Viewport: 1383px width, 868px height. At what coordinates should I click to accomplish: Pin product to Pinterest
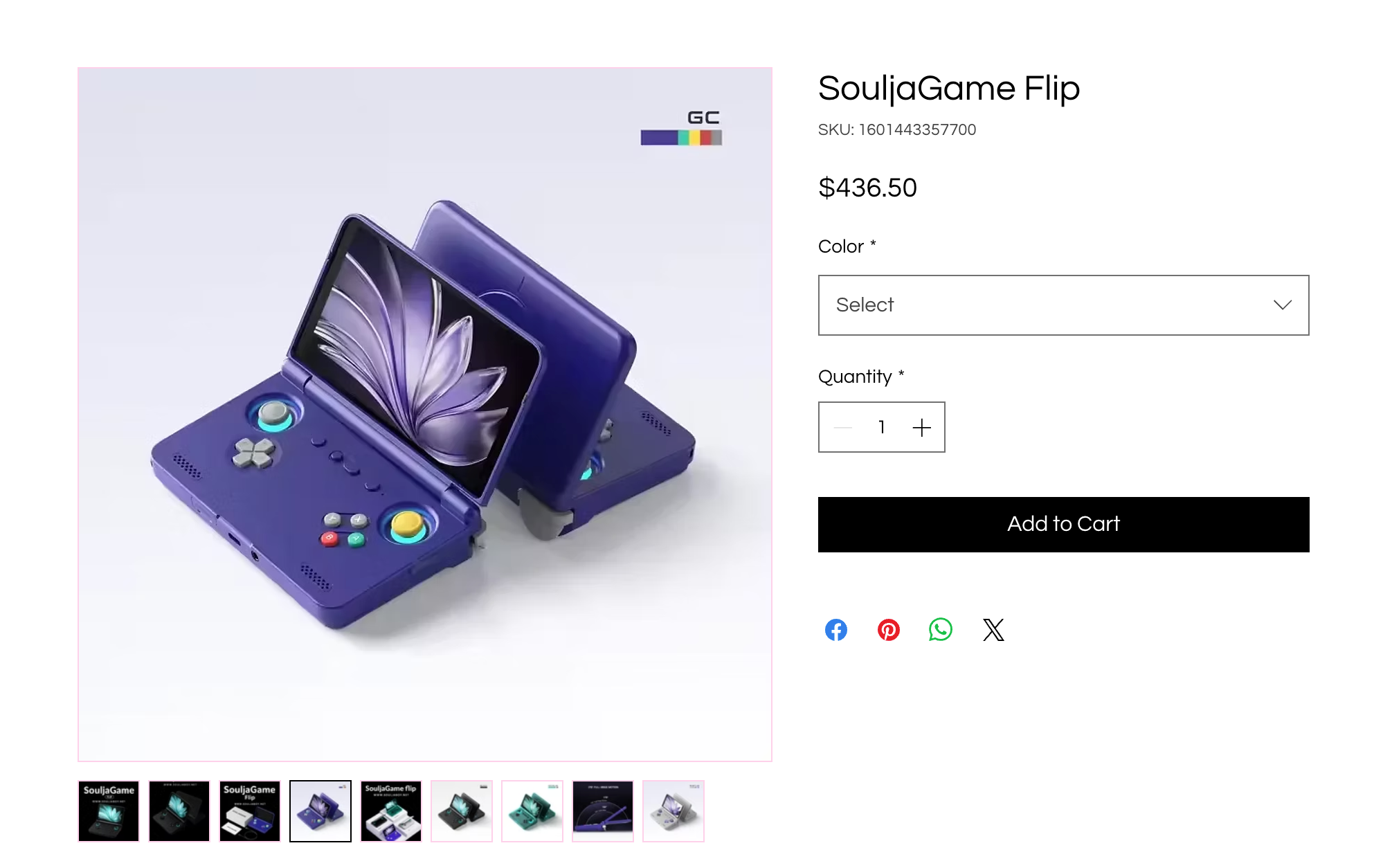pyautogui.click(x=888, y=630)
